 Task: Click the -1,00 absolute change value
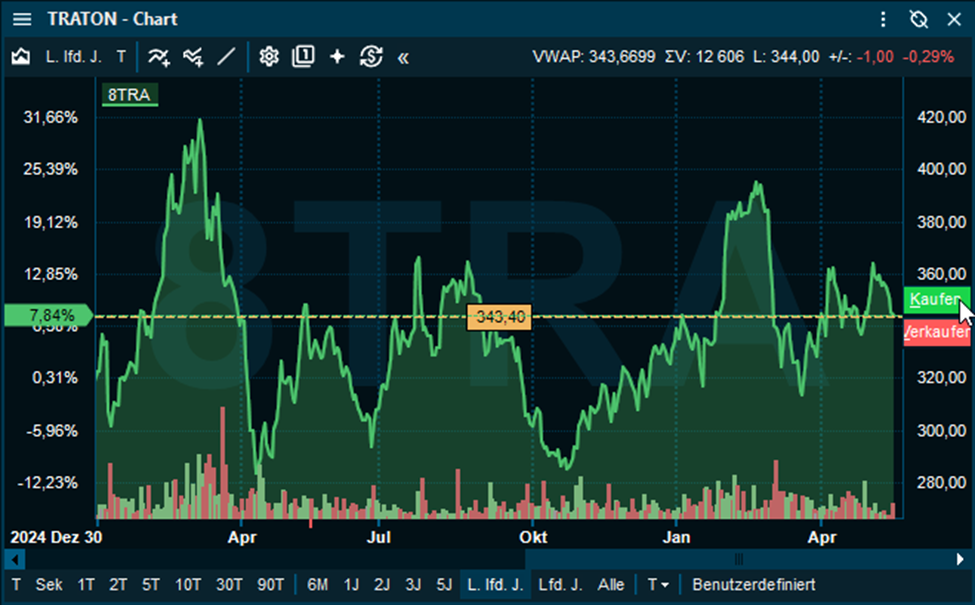[x=875, y=57]
